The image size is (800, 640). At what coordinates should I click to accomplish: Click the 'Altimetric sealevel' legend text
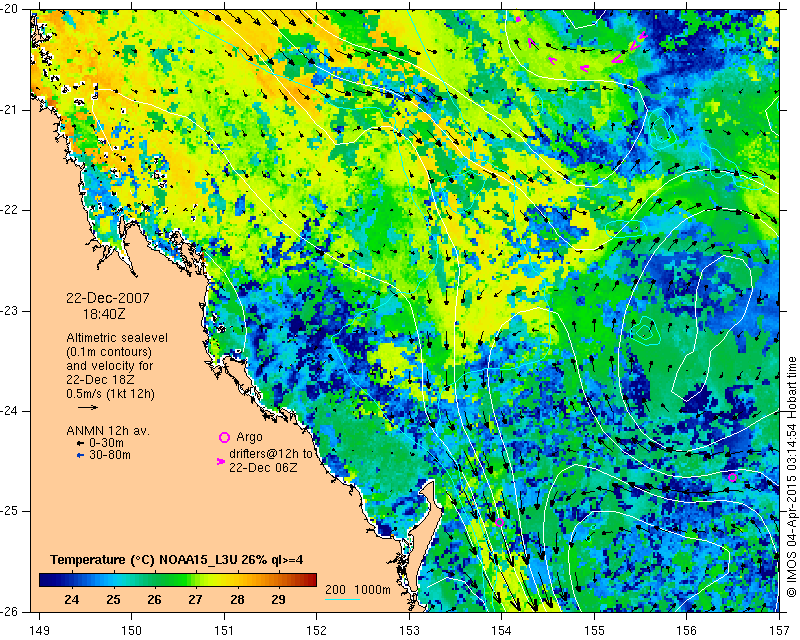[x=117, y=338]
